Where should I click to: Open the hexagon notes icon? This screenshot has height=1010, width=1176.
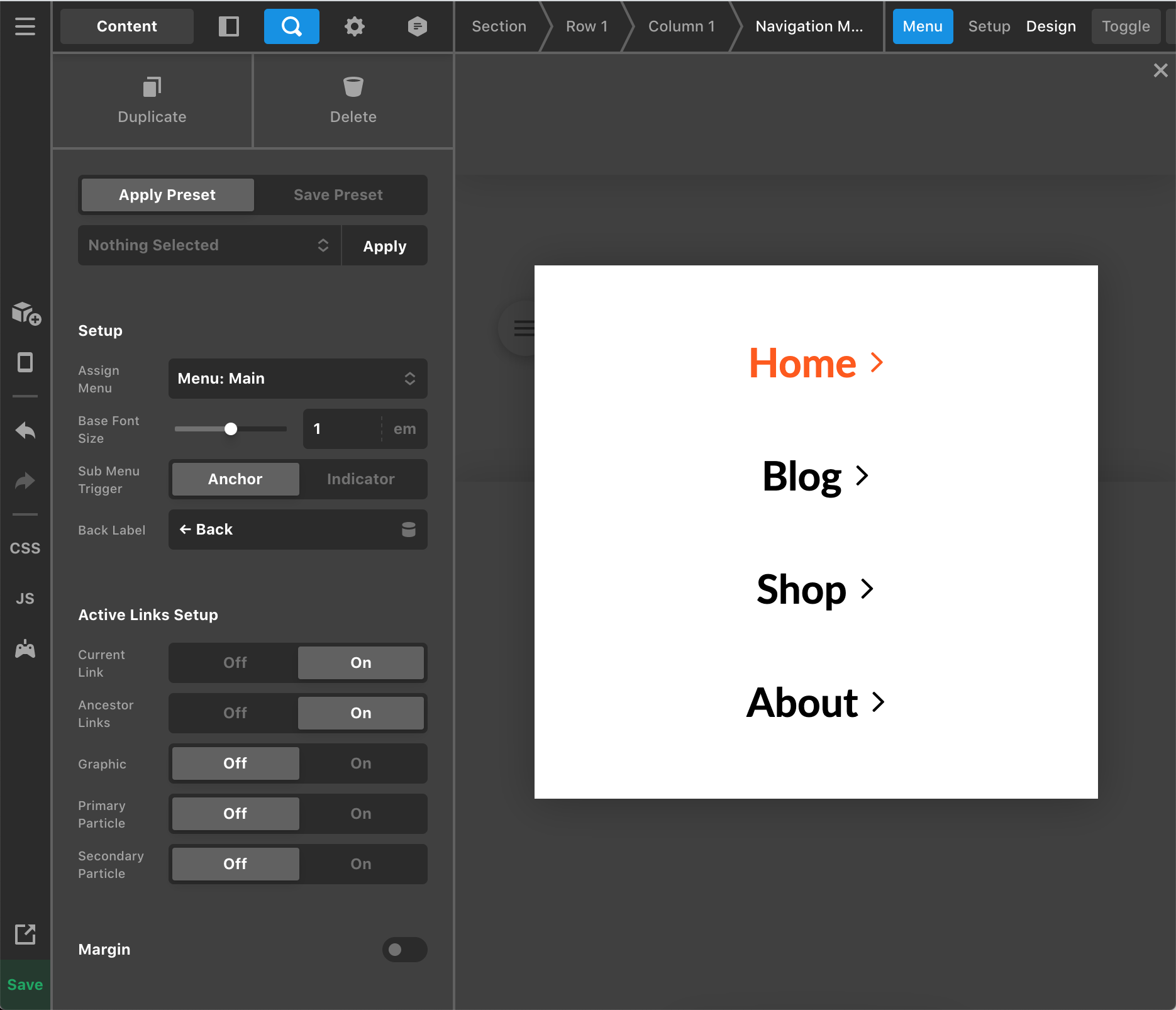click(417, 26)
